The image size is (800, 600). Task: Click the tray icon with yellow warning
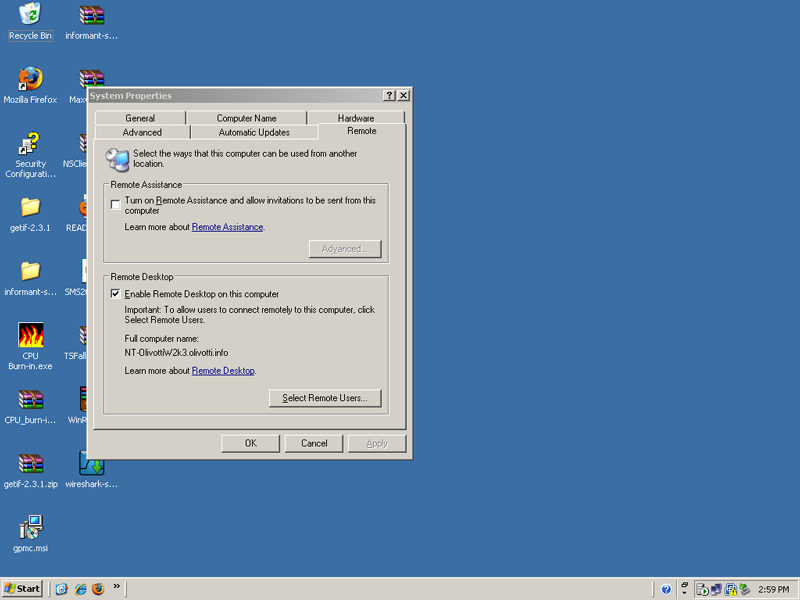(731, 589)
